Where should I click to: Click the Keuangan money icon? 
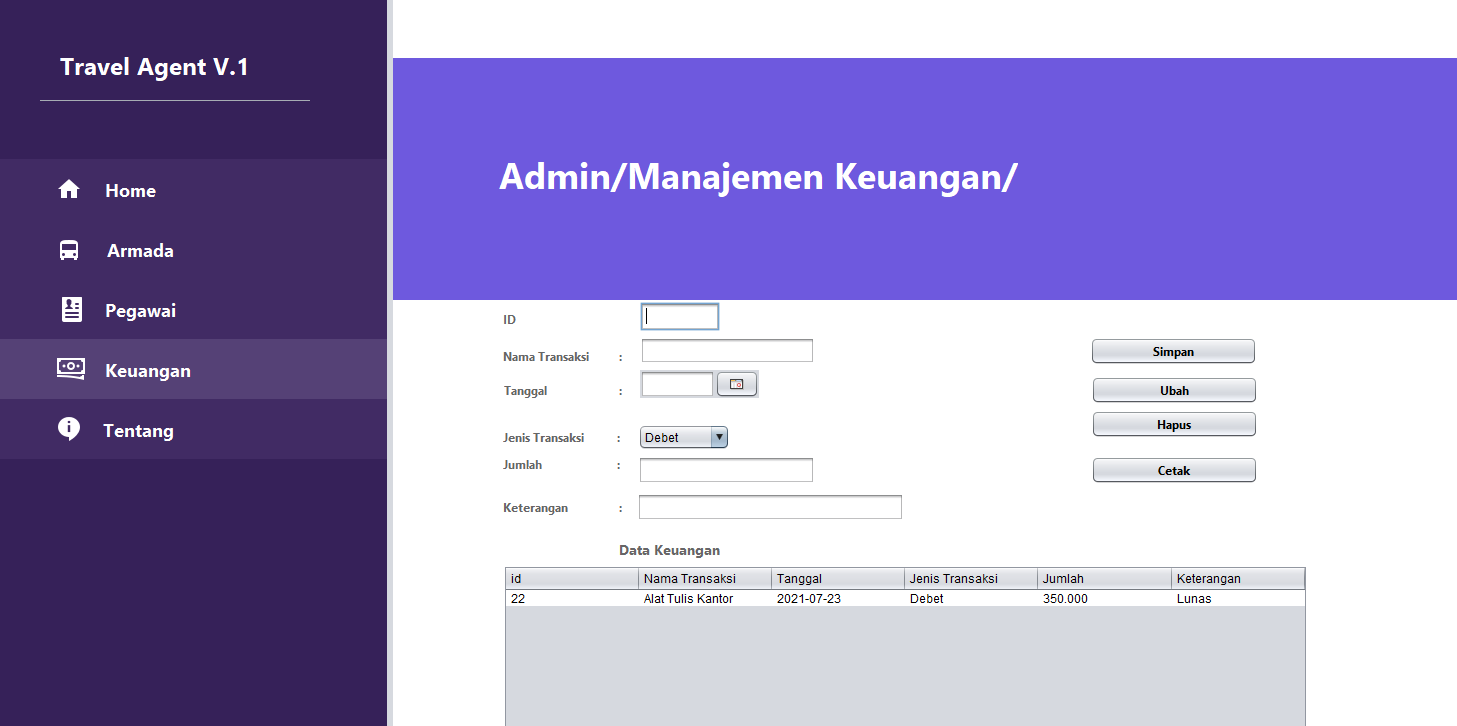70,368
